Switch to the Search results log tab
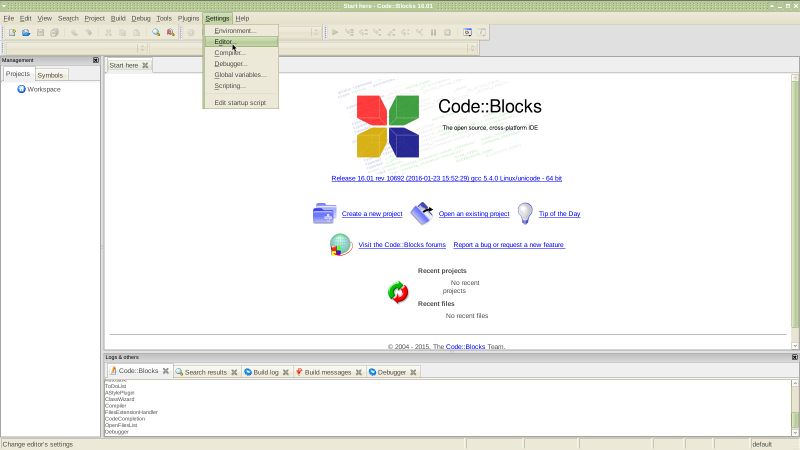800x450 pixels. [206, 372]
